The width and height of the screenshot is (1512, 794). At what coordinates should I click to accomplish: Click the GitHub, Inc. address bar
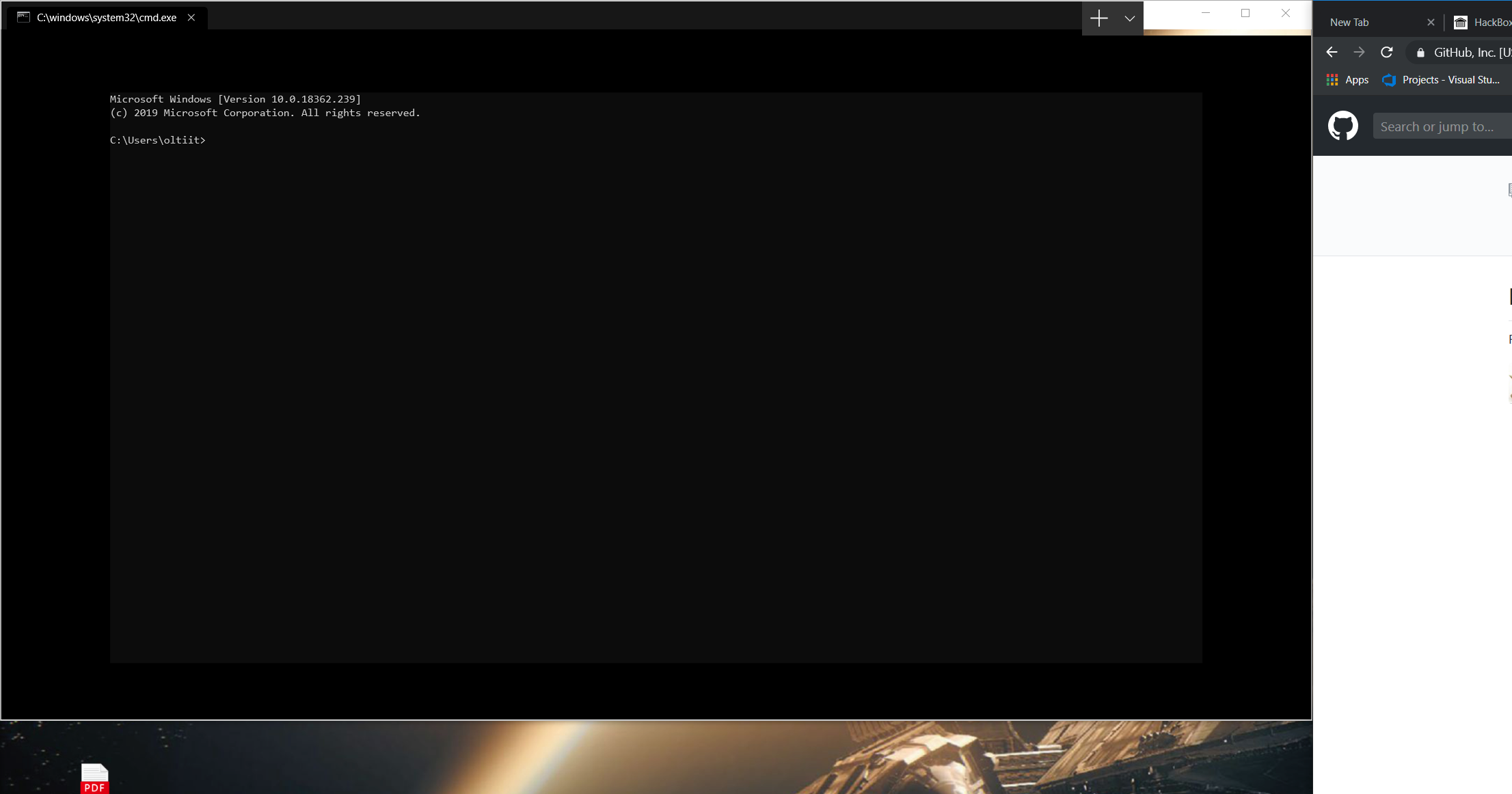(x=1471, y=53)
